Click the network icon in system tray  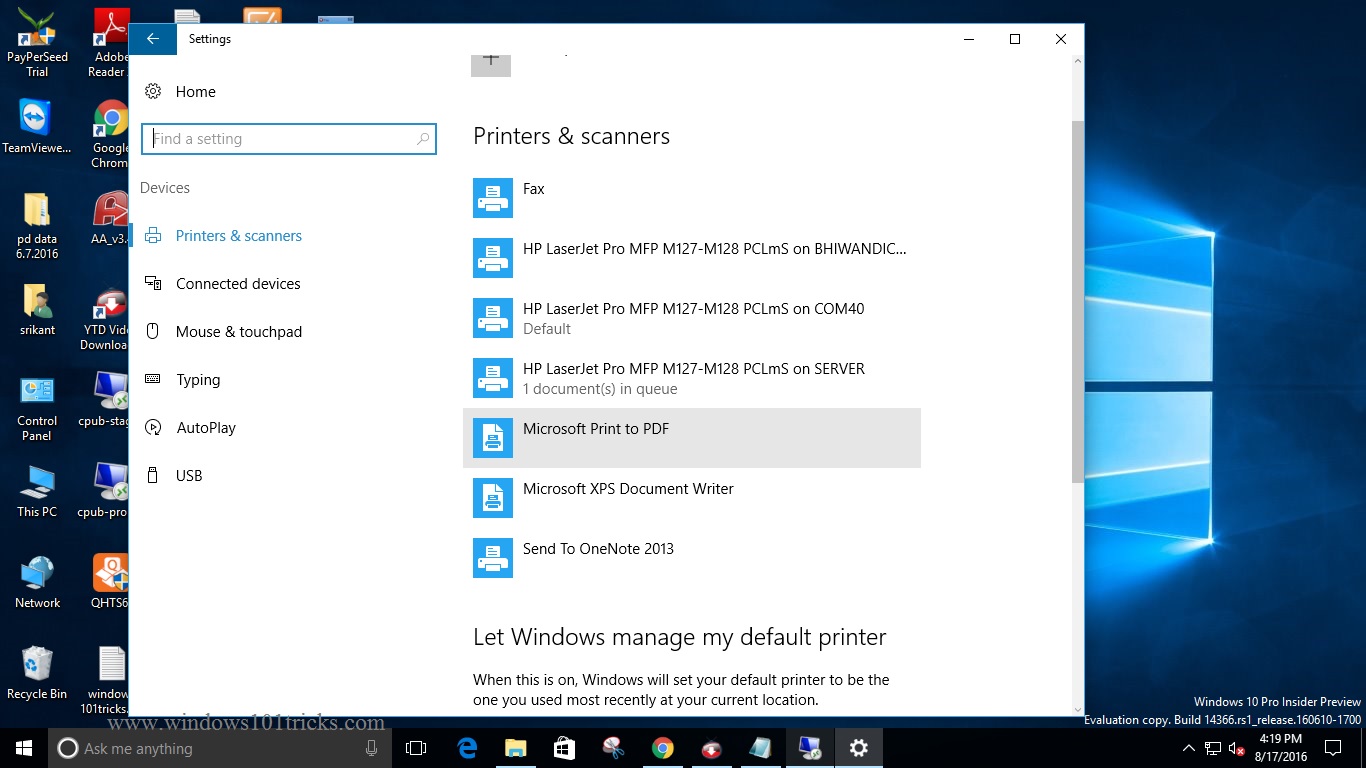pos(1213,748)
